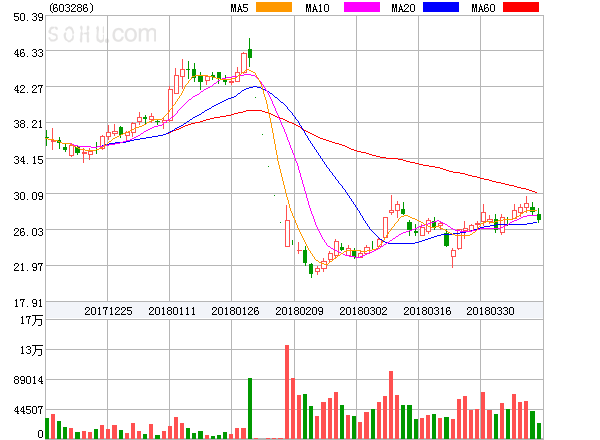Click the MA5 legend label
Image resolution: width=600 pixels, height=440 pixels.
[239, 8]
